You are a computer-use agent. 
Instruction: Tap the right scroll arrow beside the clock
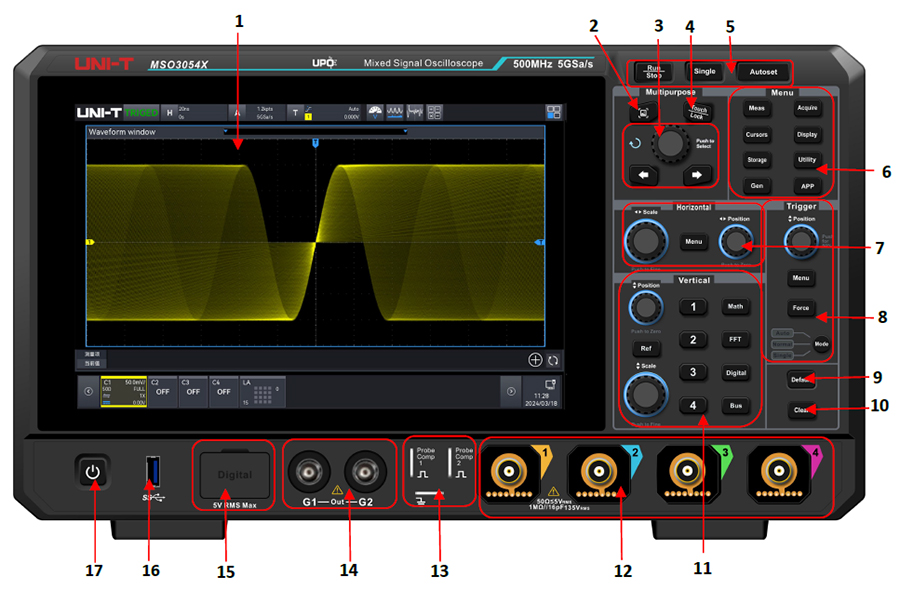click(x=511, y=391)
